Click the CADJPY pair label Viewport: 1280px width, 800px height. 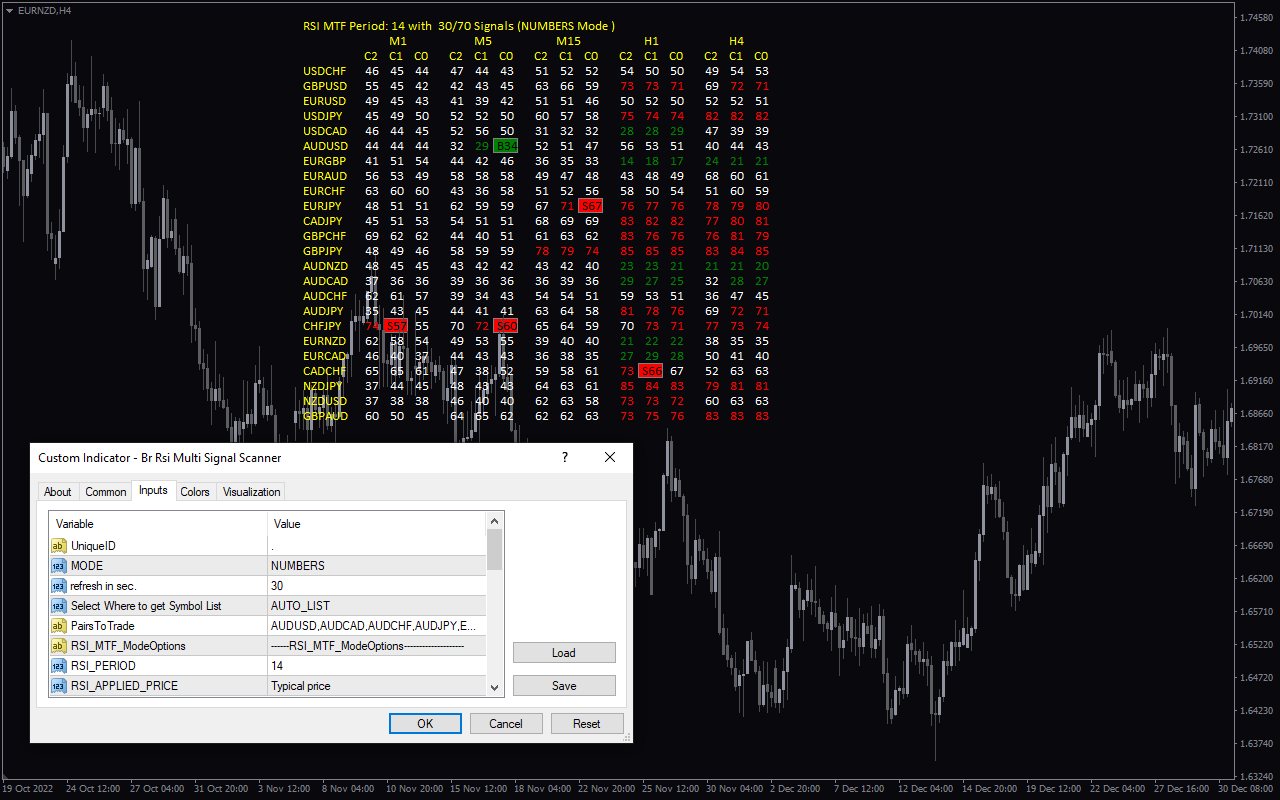click(324, 221)
